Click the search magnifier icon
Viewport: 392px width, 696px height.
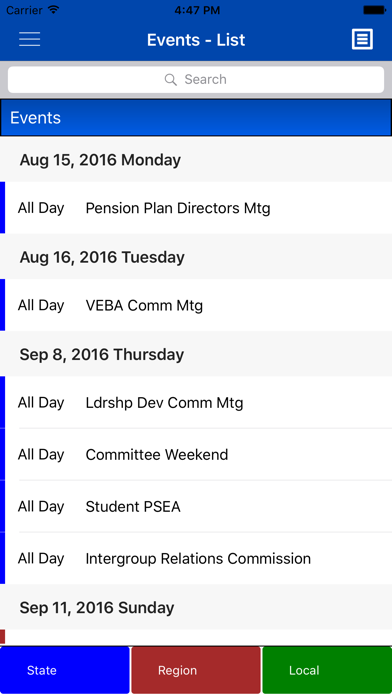(170, 79)
